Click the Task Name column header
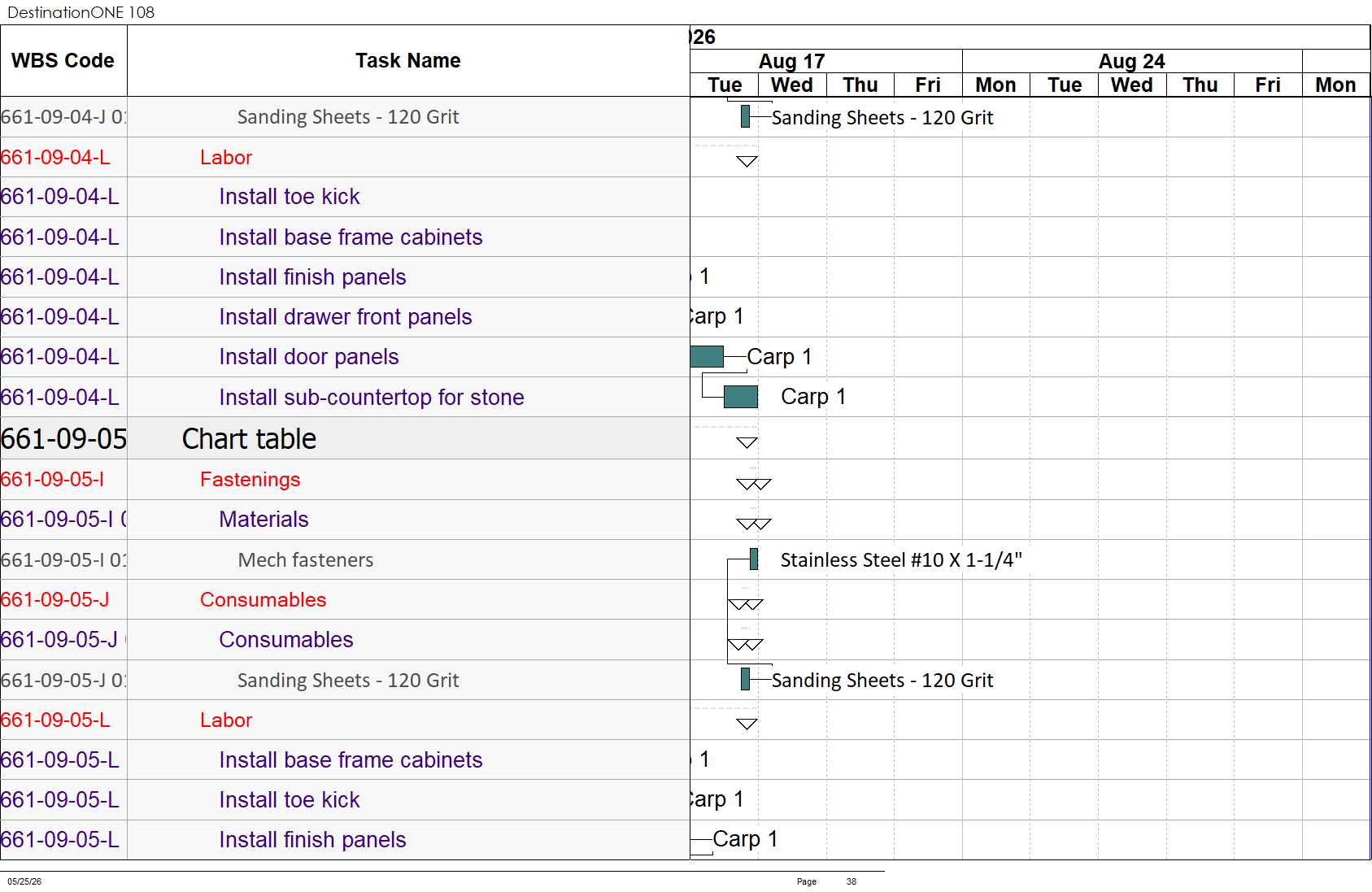Screen dimensions: 1372x892 click(408, 61)
